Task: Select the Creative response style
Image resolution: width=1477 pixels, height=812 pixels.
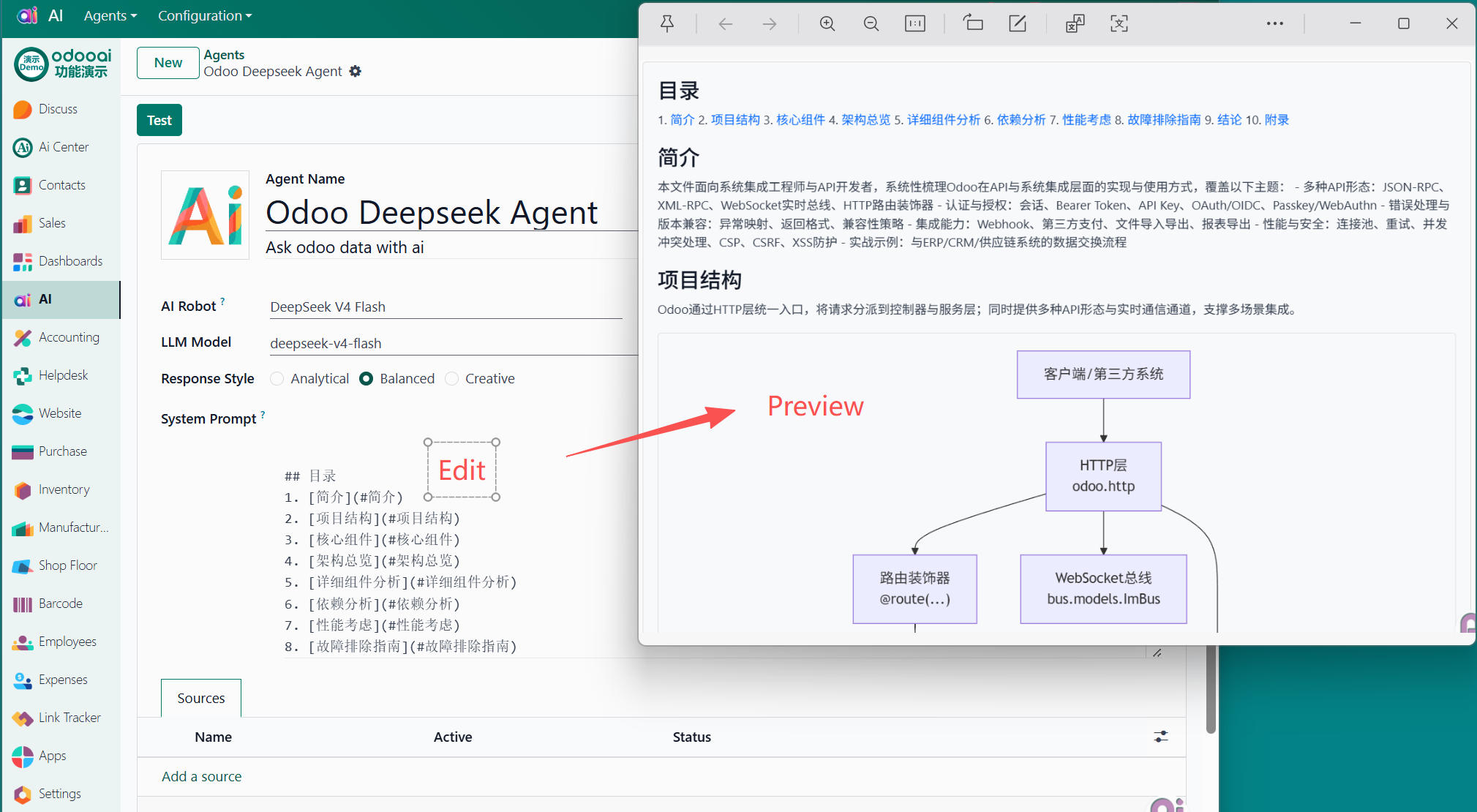Action: [x=452, y=378]
